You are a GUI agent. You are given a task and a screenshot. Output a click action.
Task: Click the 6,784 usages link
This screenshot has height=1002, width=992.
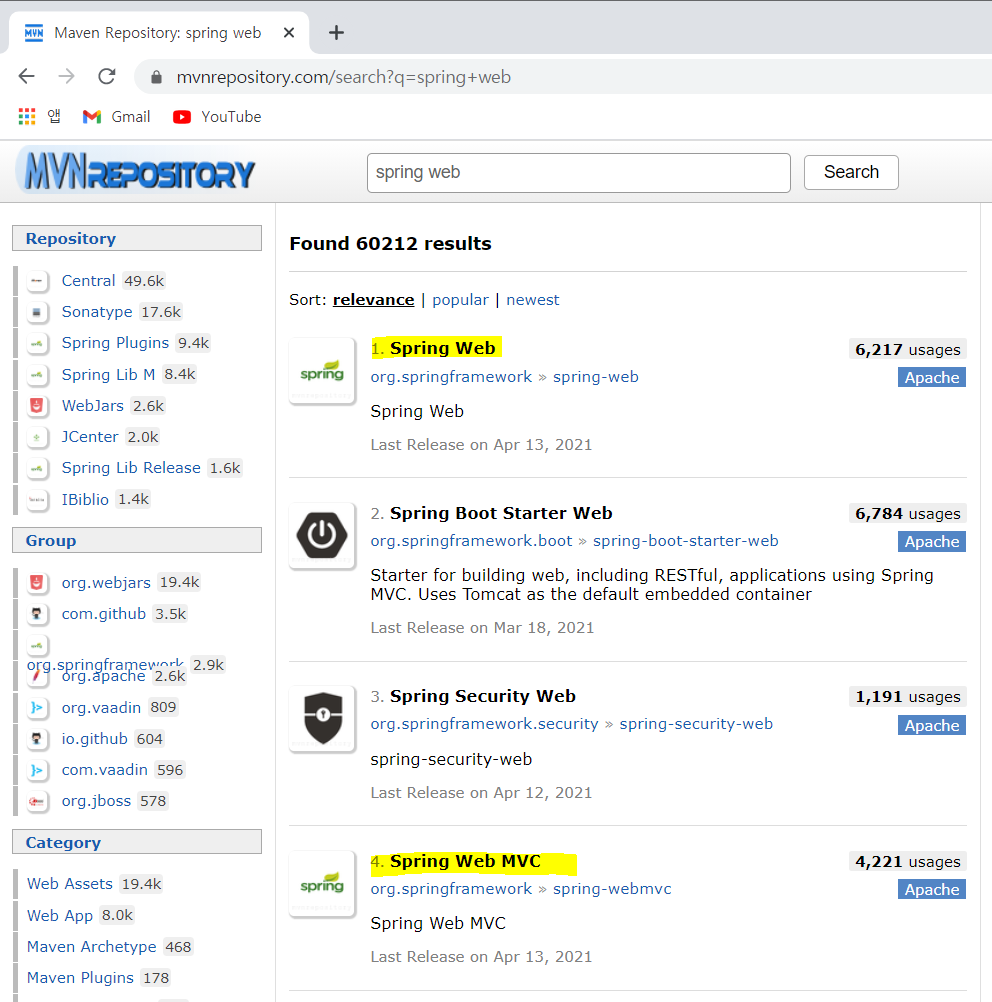[908, 514]
